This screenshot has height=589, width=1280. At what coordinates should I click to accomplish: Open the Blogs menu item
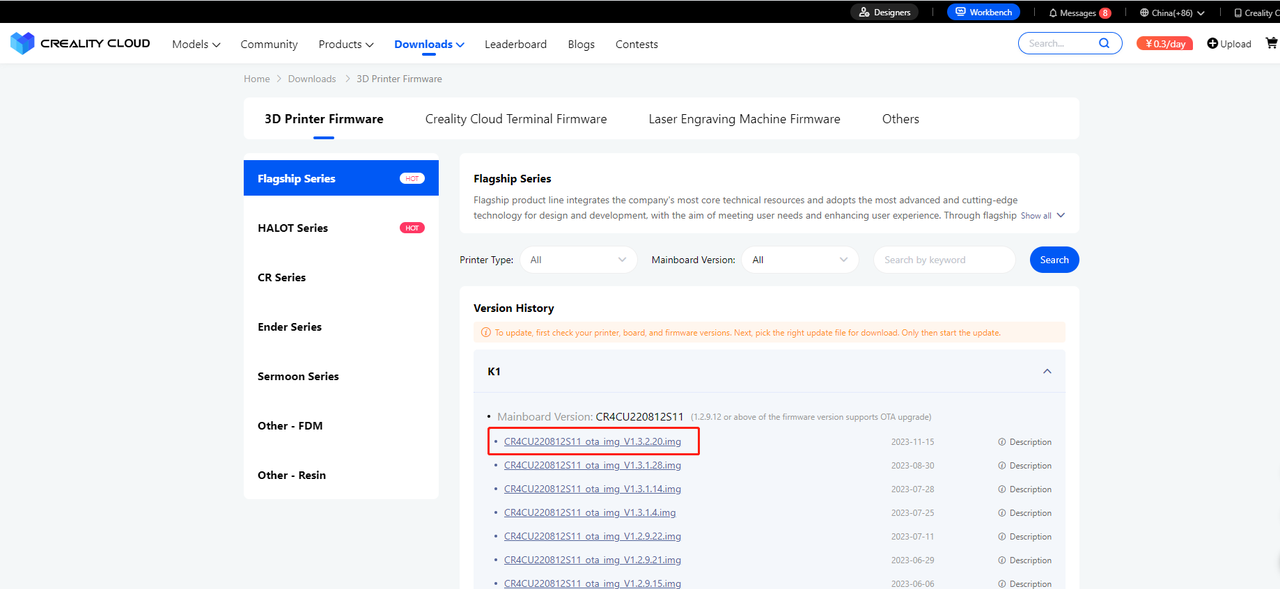coord(581,44)
